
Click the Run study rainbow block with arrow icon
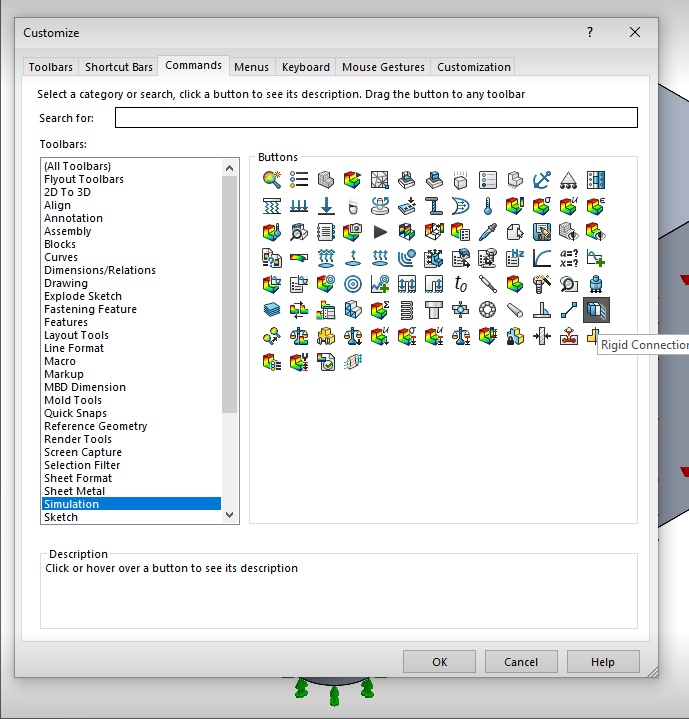click(353, 180)
